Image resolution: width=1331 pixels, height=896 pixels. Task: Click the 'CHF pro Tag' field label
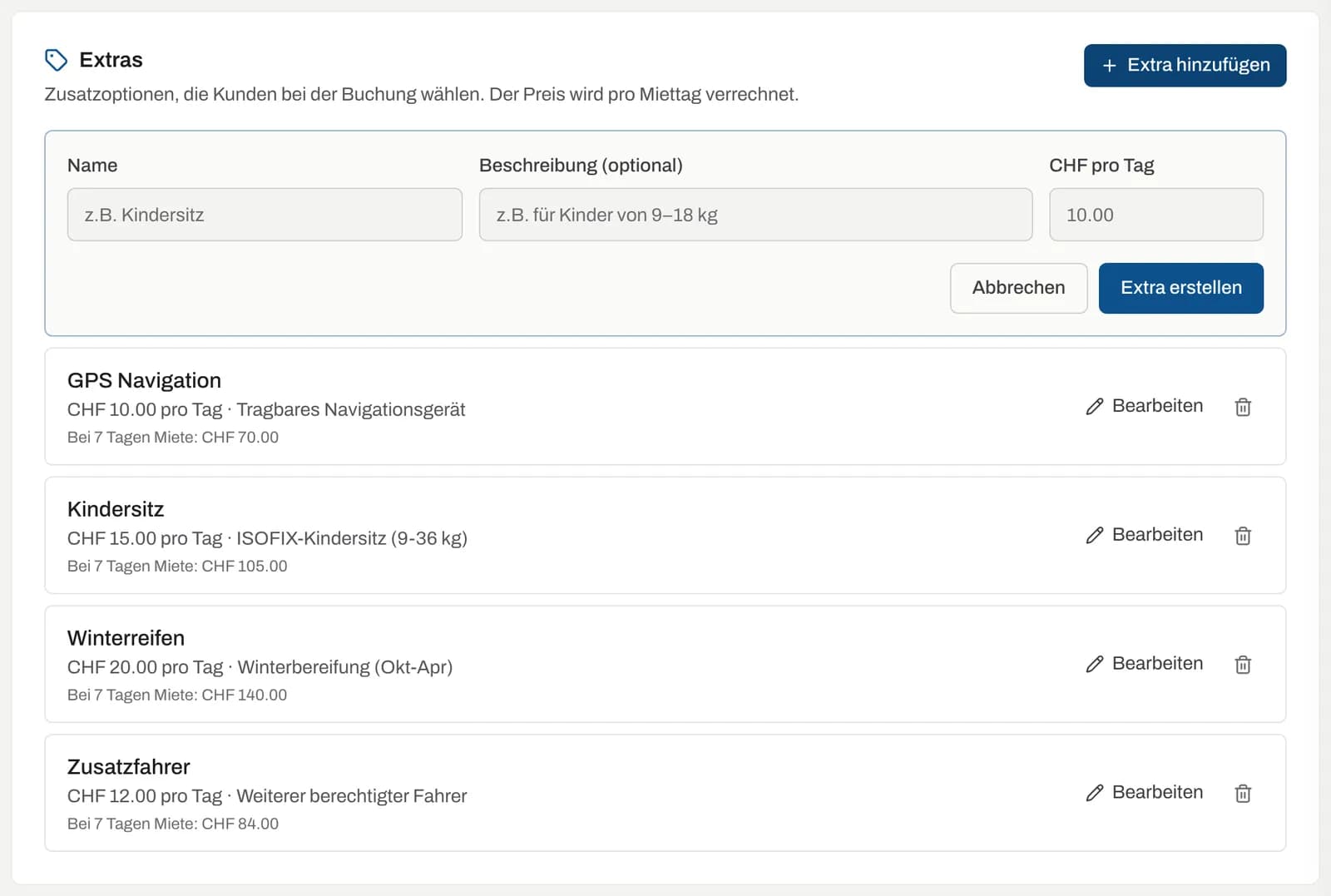1101,166
